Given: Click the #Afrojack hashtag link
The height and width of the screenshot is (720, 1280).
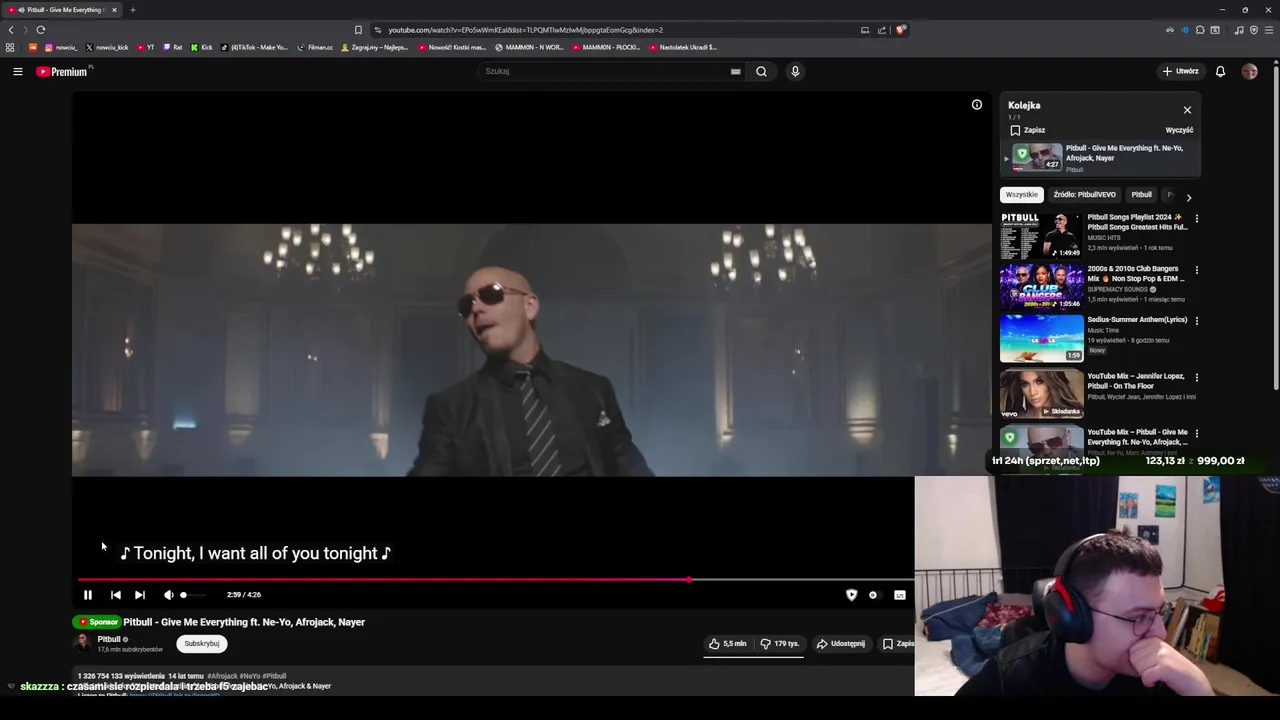Looking at the screenshot, I should pyautogui.click(x=222, y=676).
